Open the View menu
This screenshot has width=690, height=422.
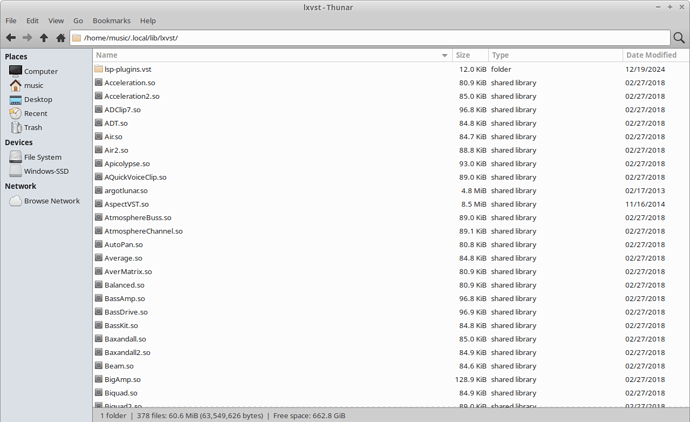(56, 20)
